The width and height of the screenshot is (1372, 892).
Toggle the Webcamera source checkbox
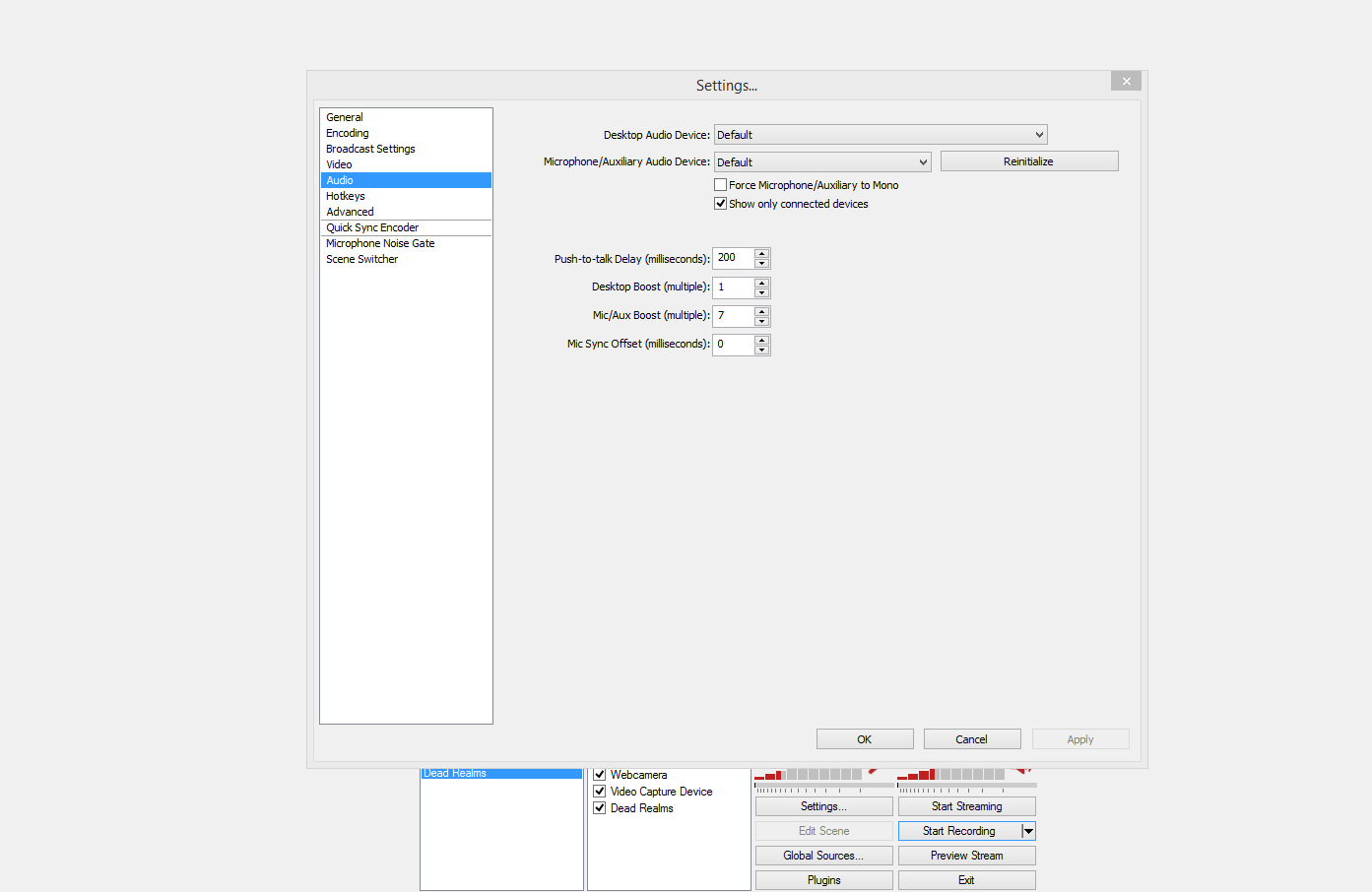click(600, 775)
